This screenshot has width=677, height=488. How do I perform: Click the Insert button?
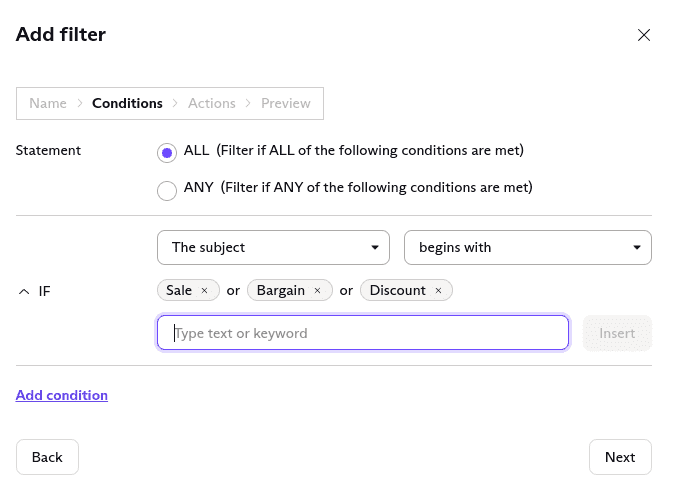tap(617, 333)
